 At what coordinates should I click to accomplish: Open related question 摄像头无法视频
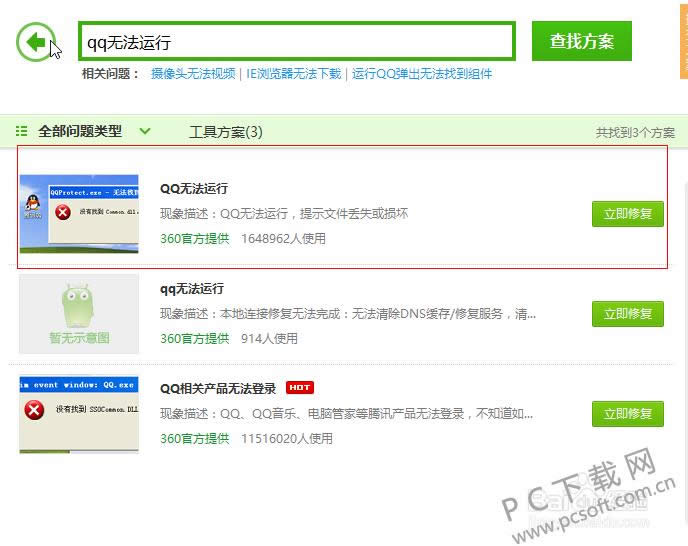tap(193, 74)
